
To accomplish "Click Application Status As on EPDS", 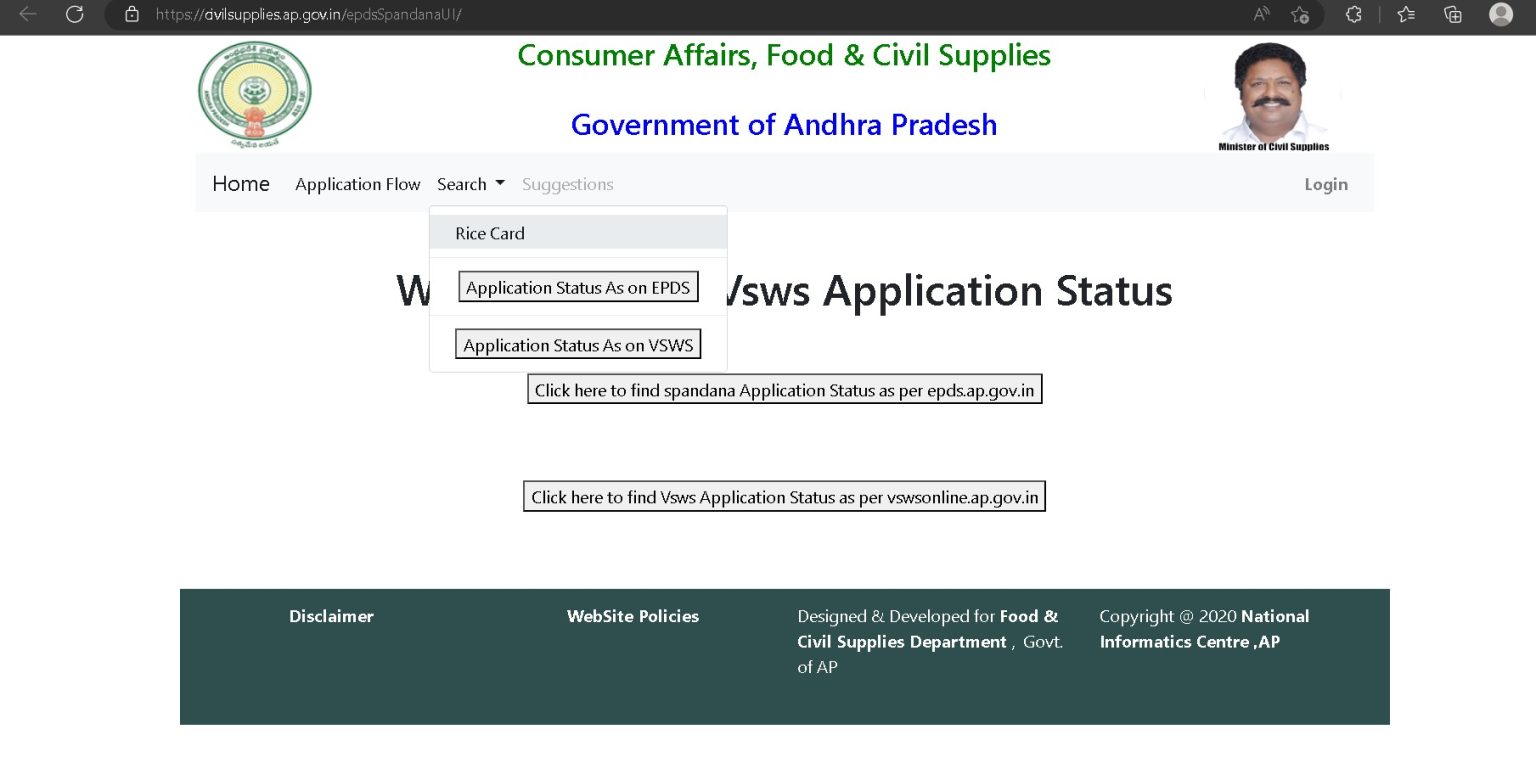I will tap(578, 287).
